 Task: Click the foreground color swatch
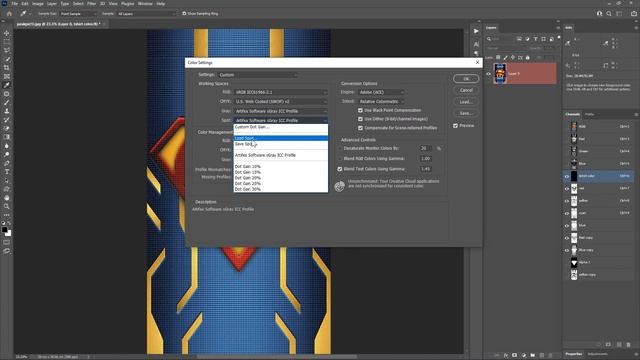(4, 230)
